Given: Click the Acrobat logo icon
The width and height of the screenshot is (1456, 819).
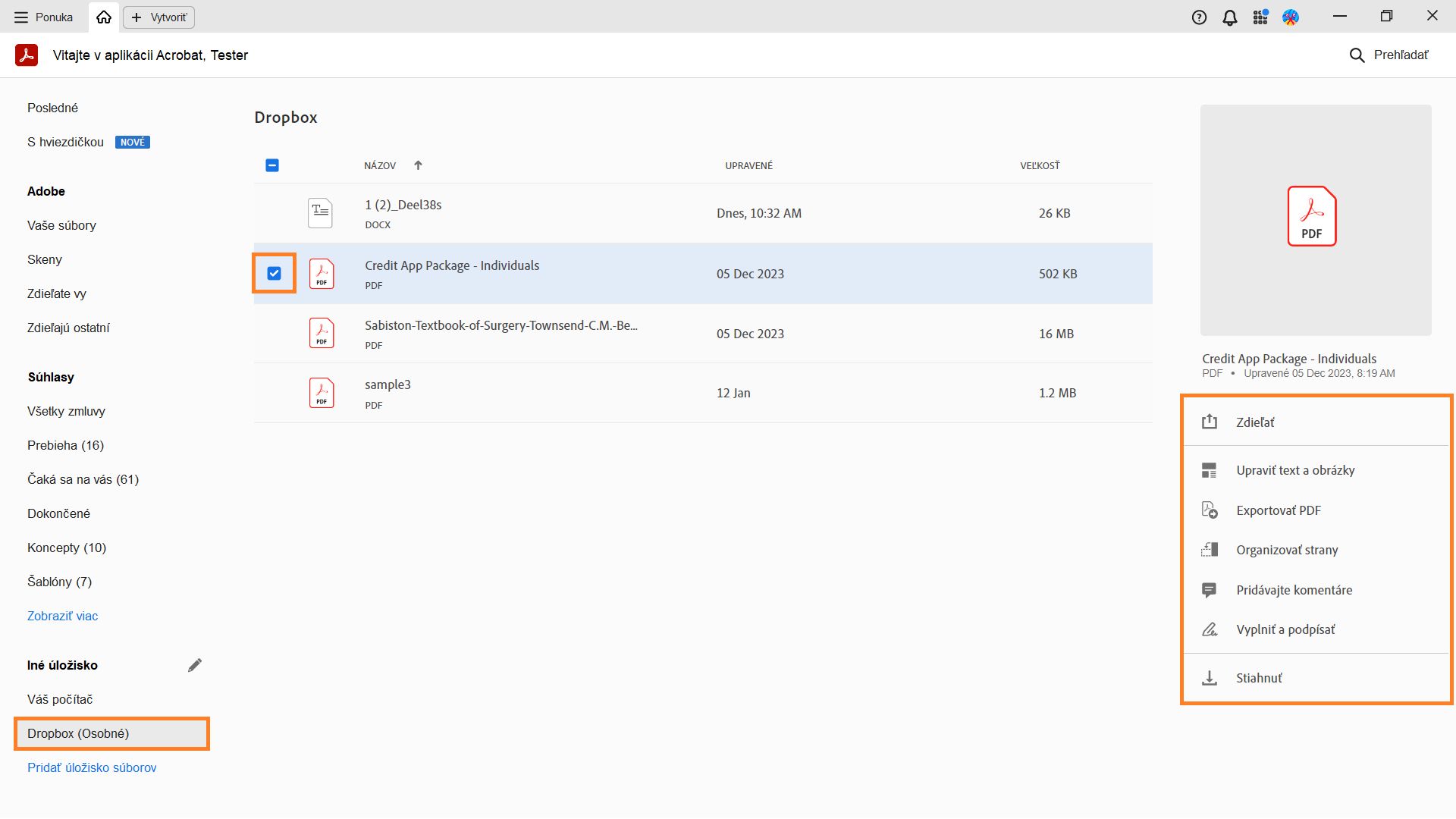Looking at the screenshot, I should pos(27,55).
